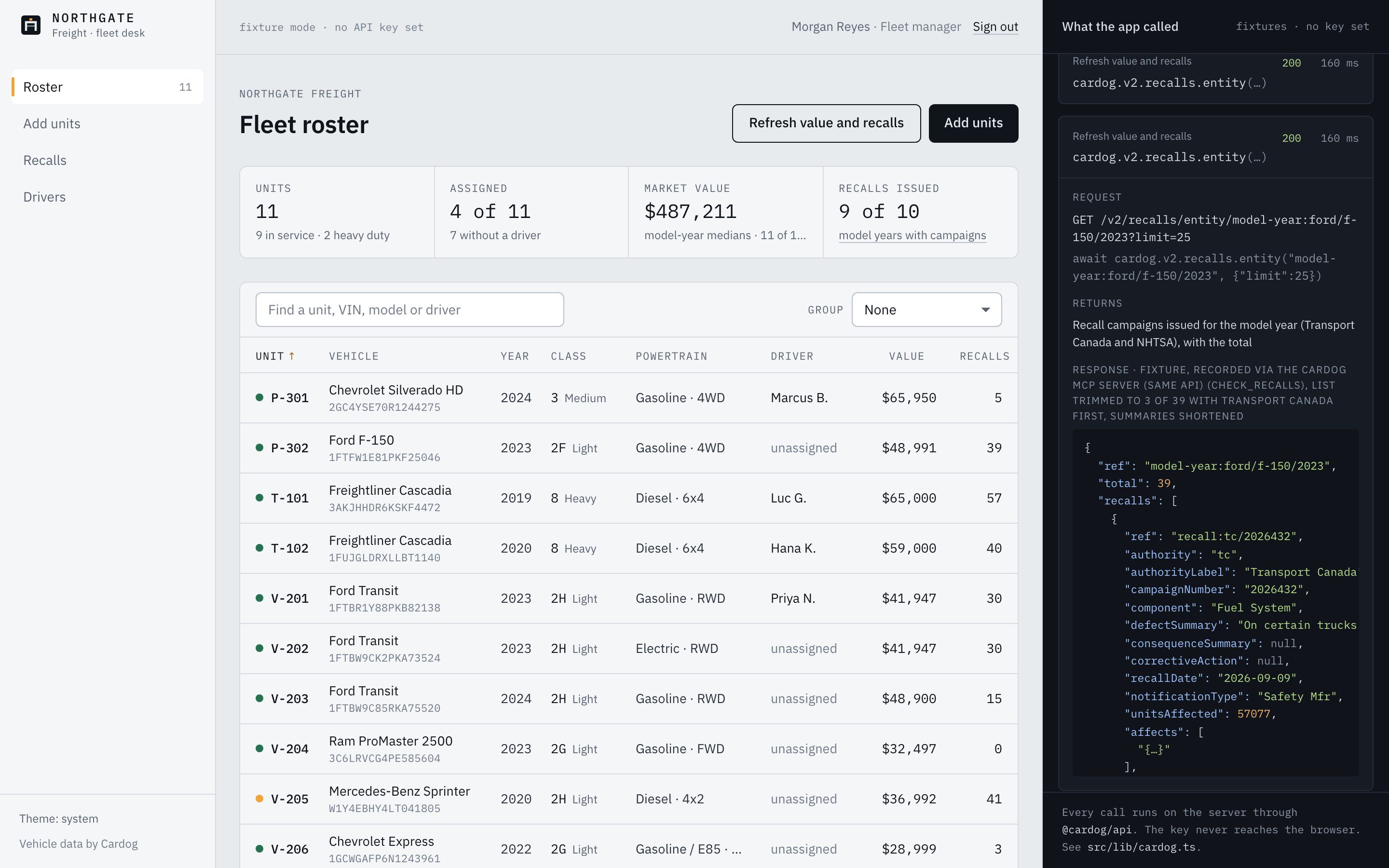Open model years with campaigns link
The image size is (1389, 868).
click(x=912, y=235)
